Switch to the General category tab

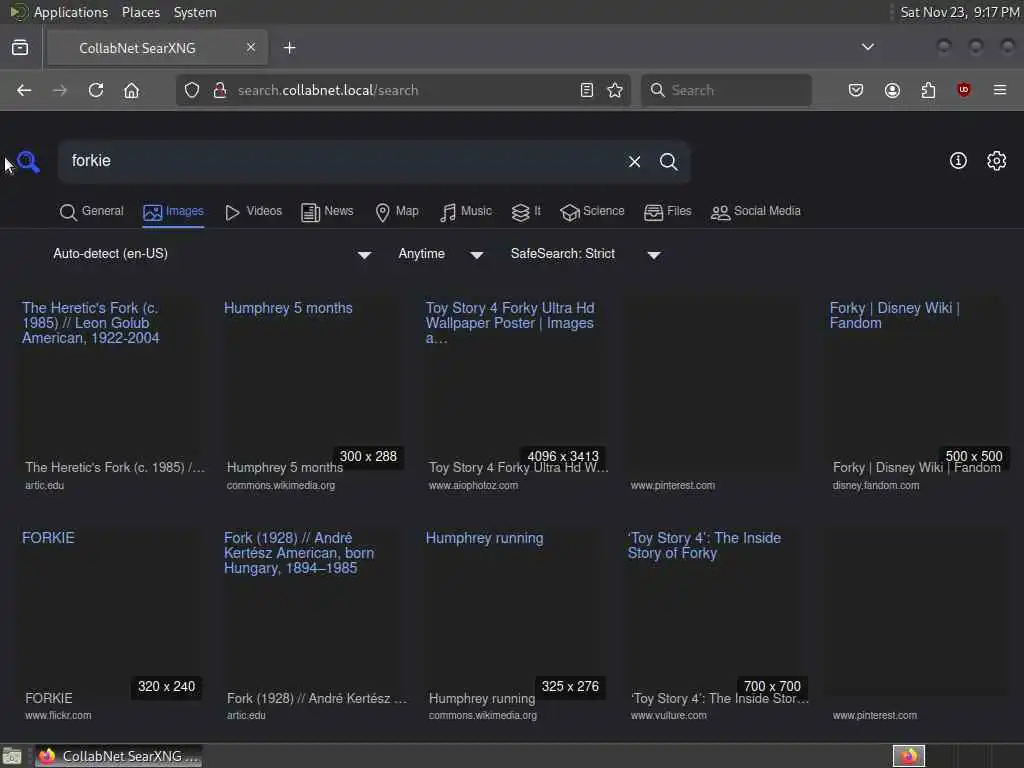[x=91, y=212]
